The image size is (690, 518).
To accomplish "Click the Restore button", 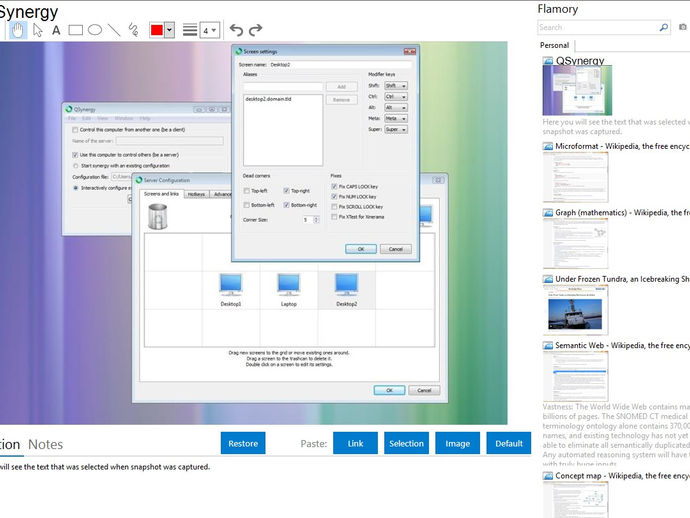I will (243, 443).
